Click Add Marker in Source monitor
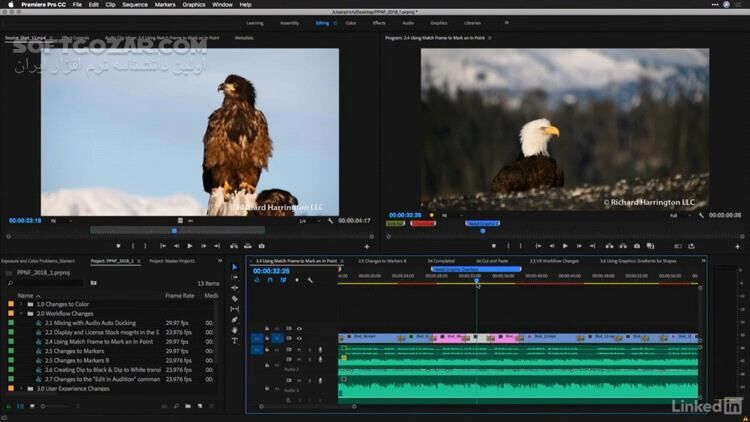 pyautogui.click(x=118, y=246)
